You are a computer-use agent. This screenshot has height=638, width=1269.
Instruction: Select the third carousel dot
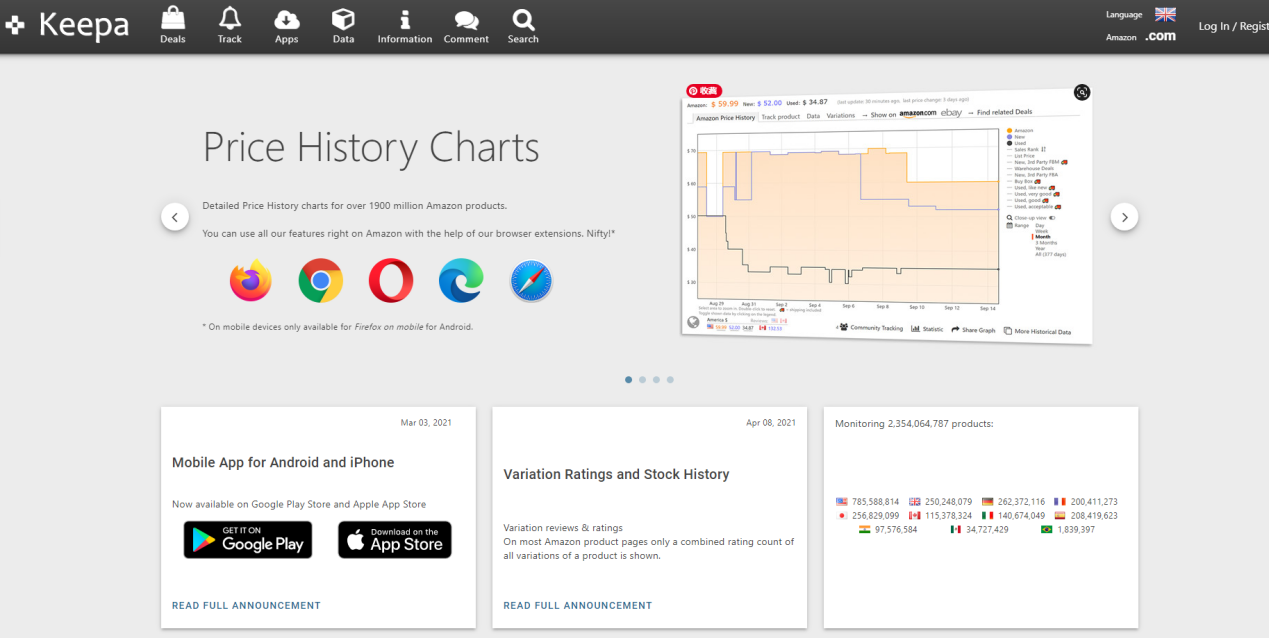(x=656, y=380)
